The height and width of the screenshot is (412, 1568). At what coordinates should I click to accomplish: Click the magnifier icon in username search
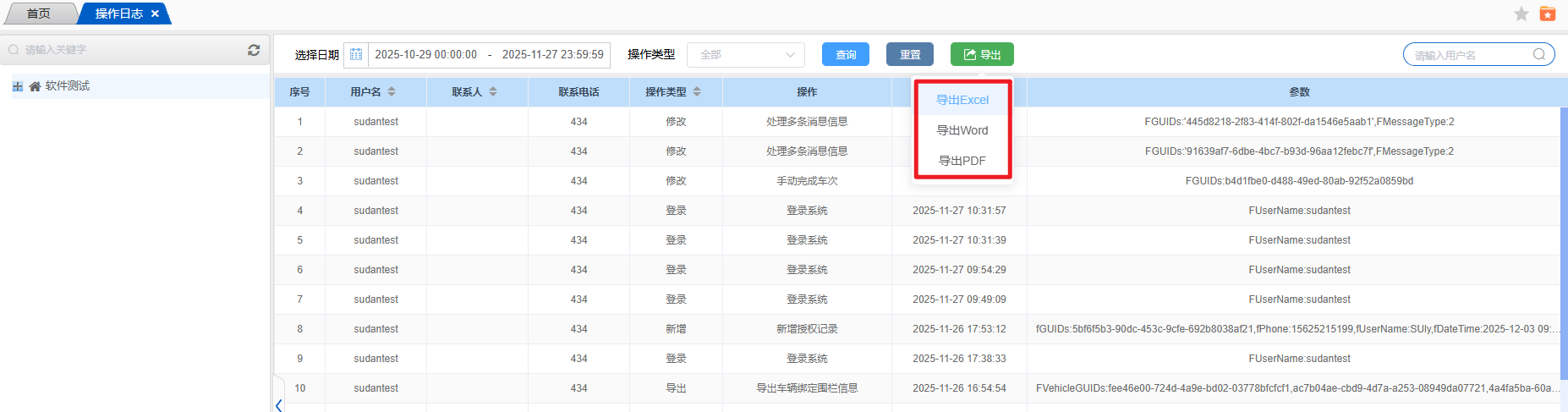[x=1539, y=55]
